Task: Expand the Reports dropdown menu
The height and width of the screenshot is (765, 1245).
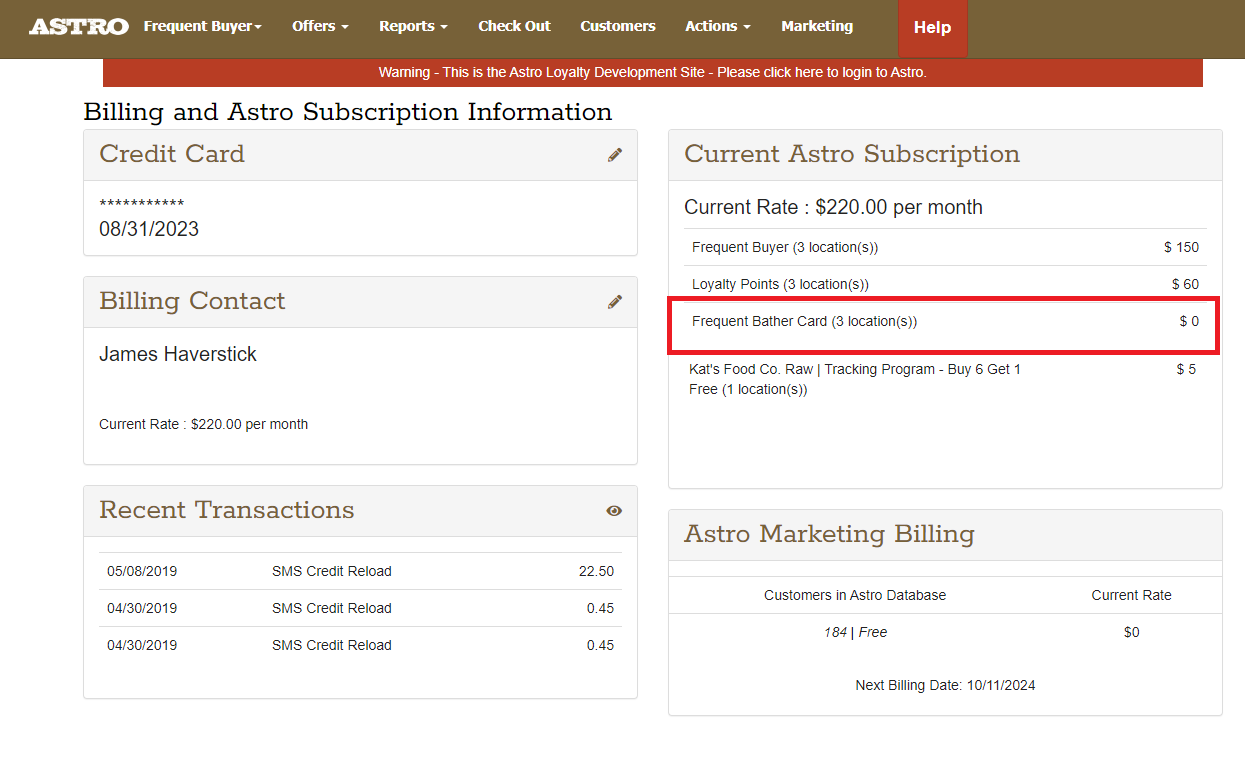Action: pos(413,27)
